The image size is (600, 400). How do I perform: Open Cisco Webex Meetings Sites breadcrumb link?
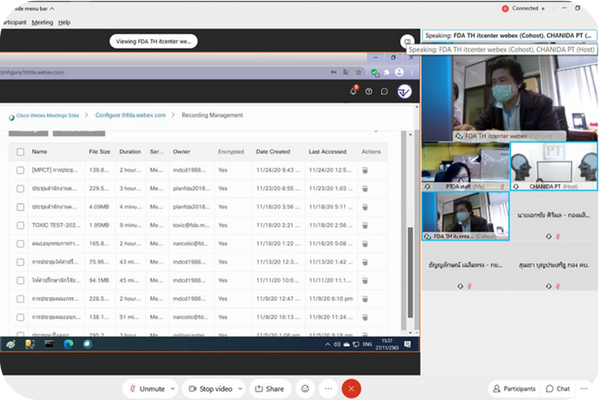[47, 115]
